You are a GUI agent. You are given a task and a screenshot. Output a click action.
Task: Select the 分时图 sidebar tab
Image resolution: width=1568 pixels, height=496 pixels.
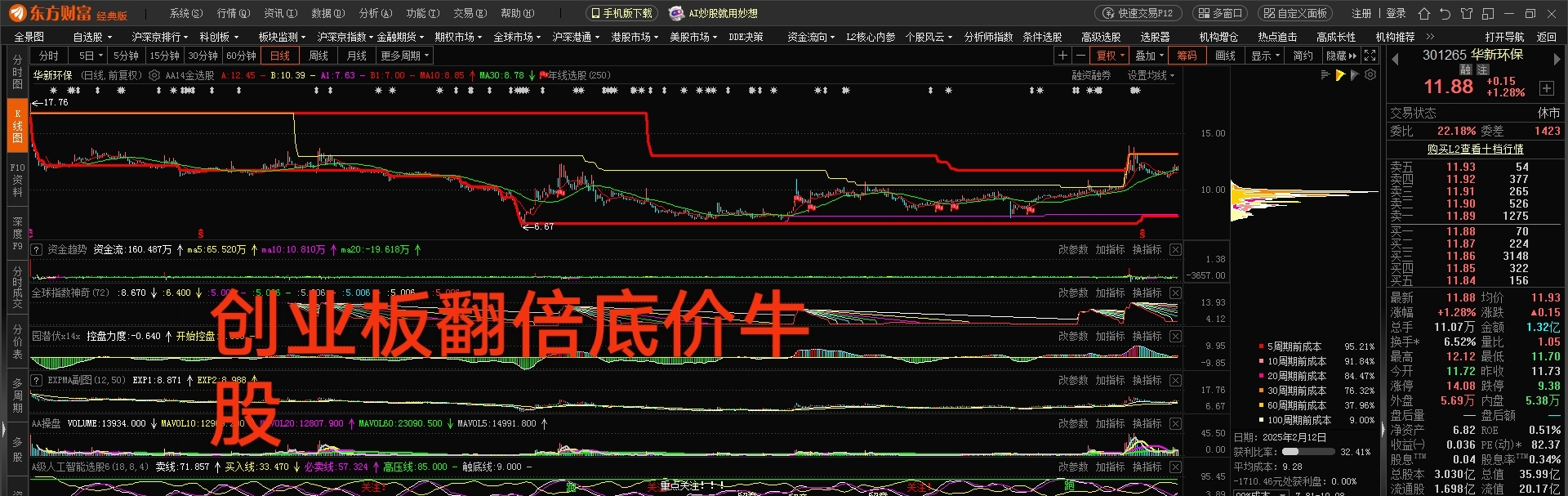tap(17, 72)
